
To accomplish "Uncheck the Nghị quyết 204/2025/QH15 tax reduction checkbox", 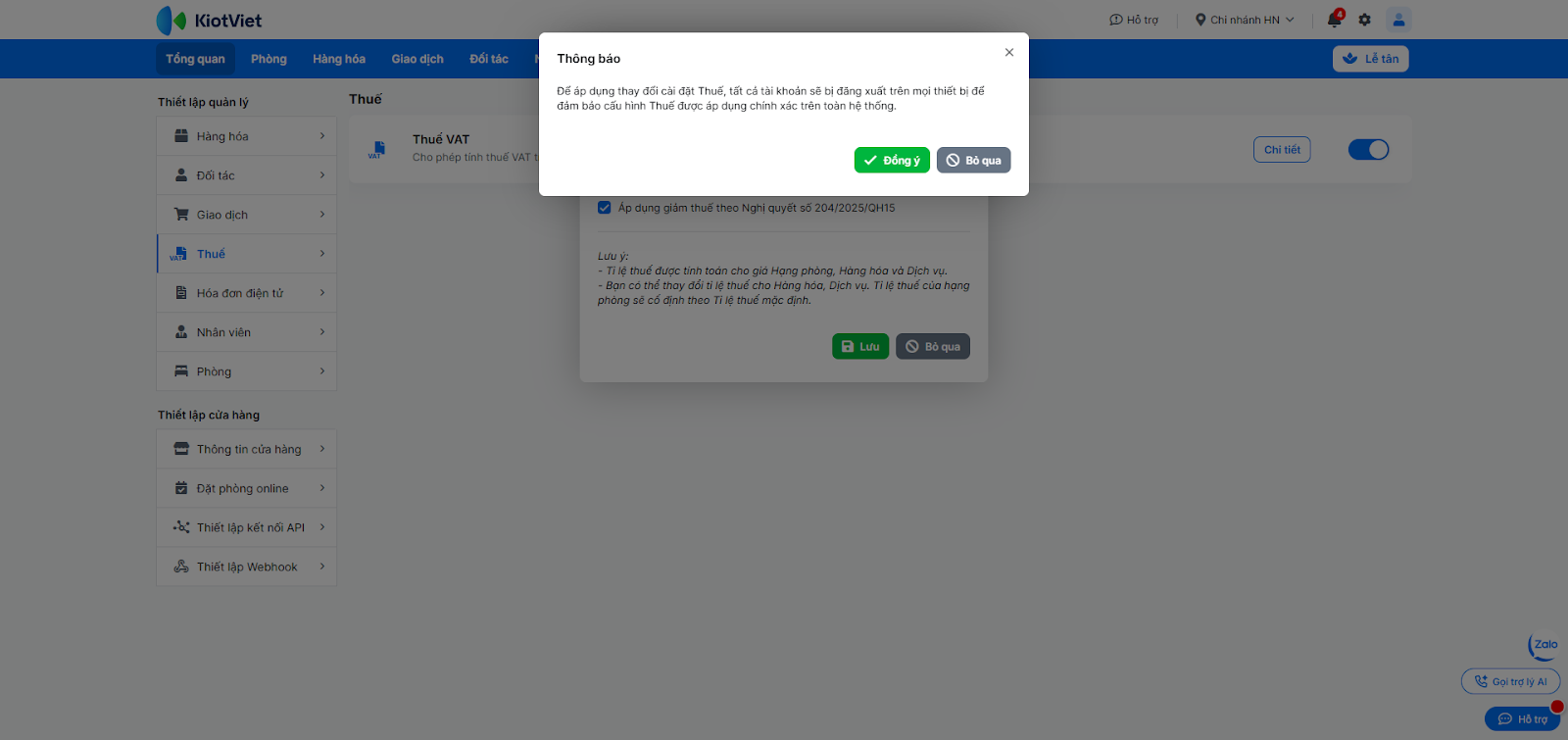I will (605, 208).
